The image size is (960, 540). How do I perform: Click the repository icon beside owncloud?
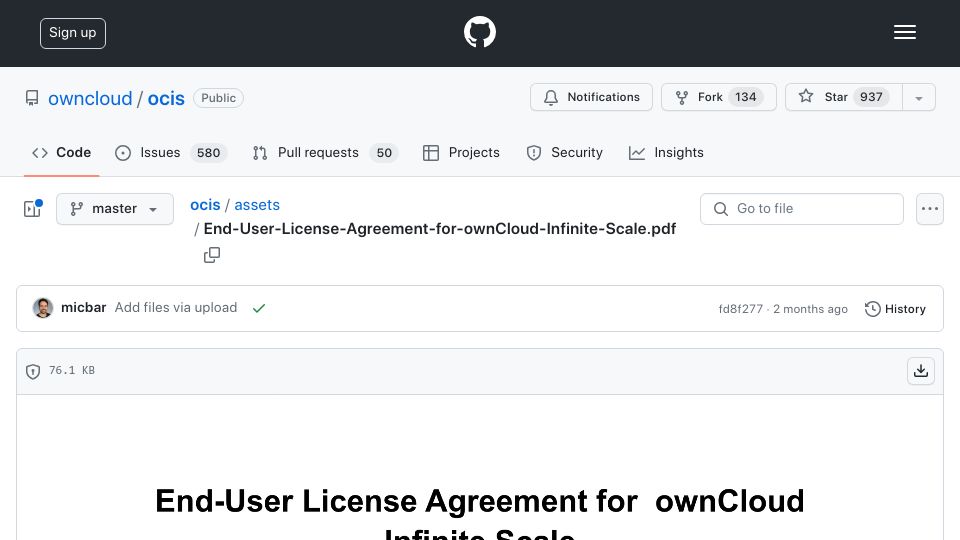32,98
